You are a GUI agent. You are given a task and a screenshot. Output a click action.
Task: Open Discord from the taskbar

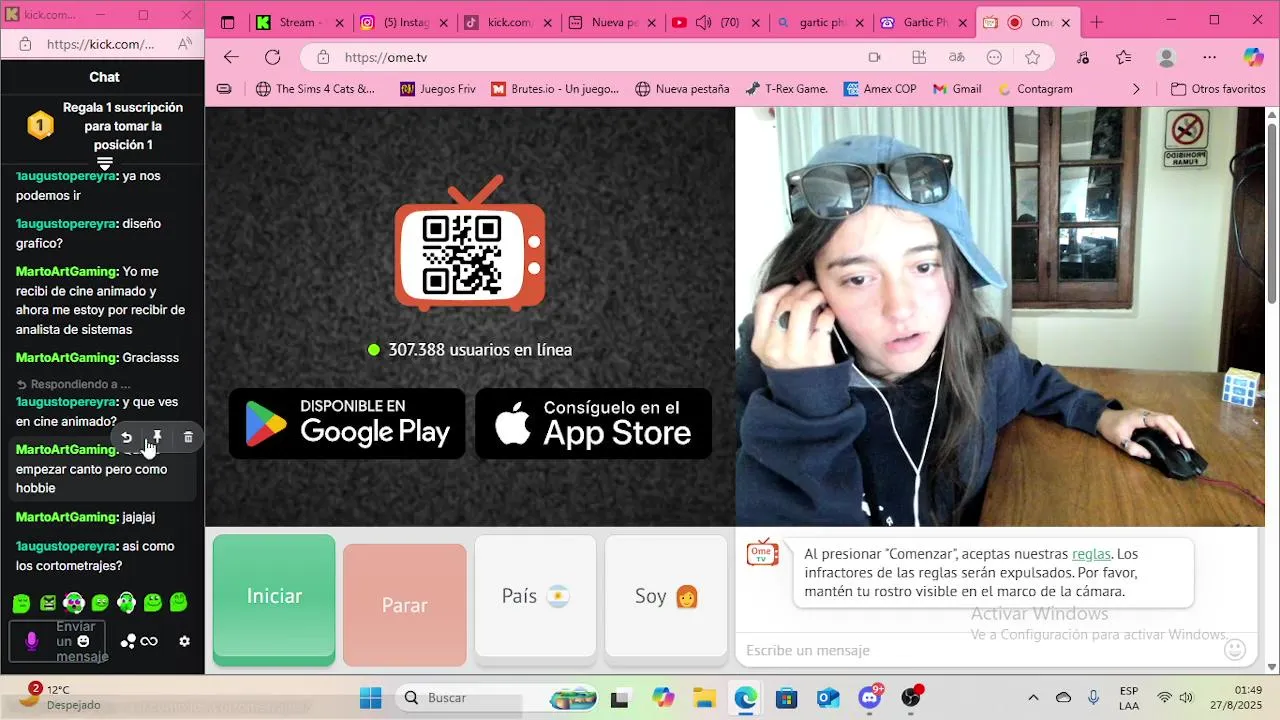point(870,697)
